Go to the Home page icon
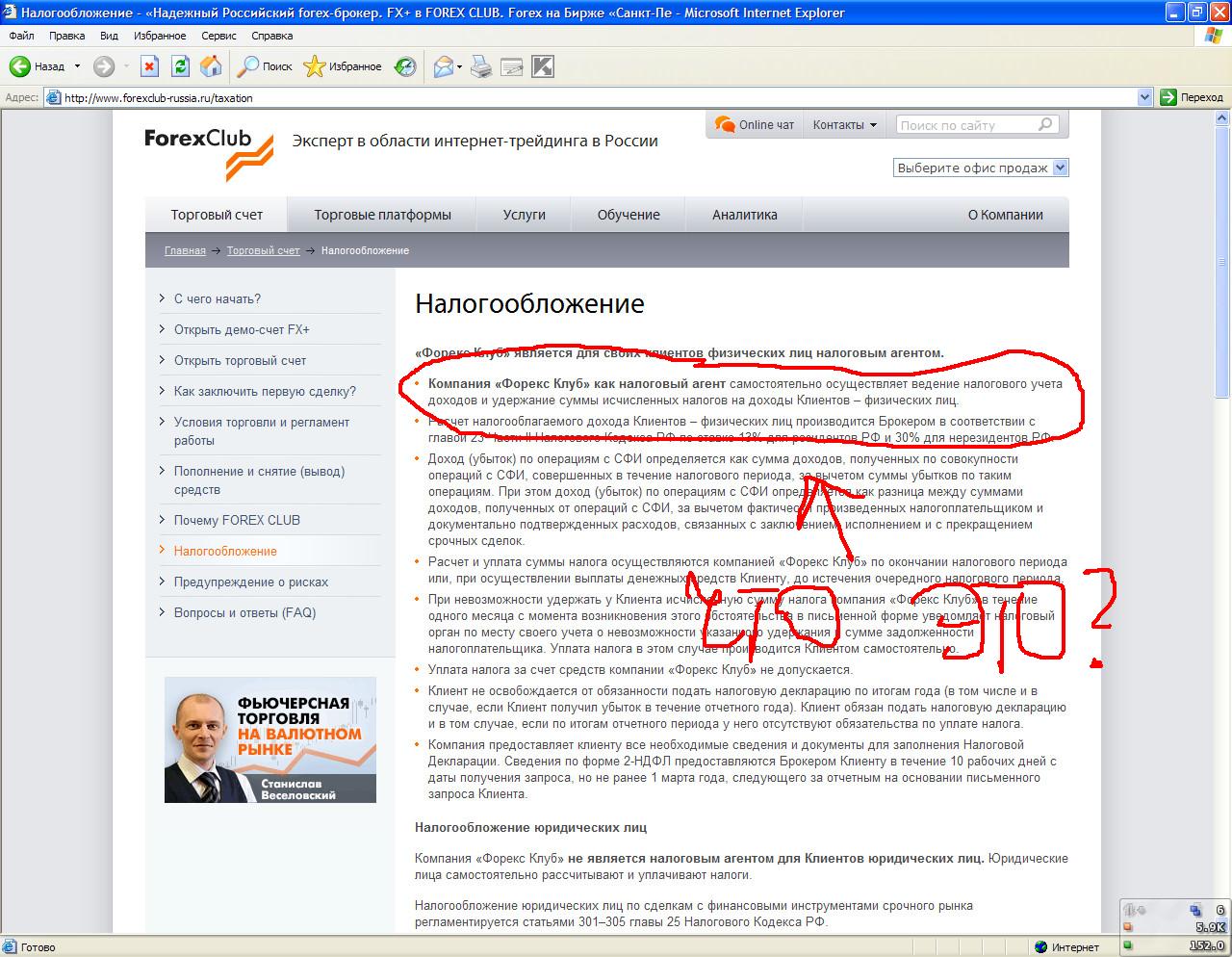This screenshot has height=957, width=1232. (x=211, y=66)
